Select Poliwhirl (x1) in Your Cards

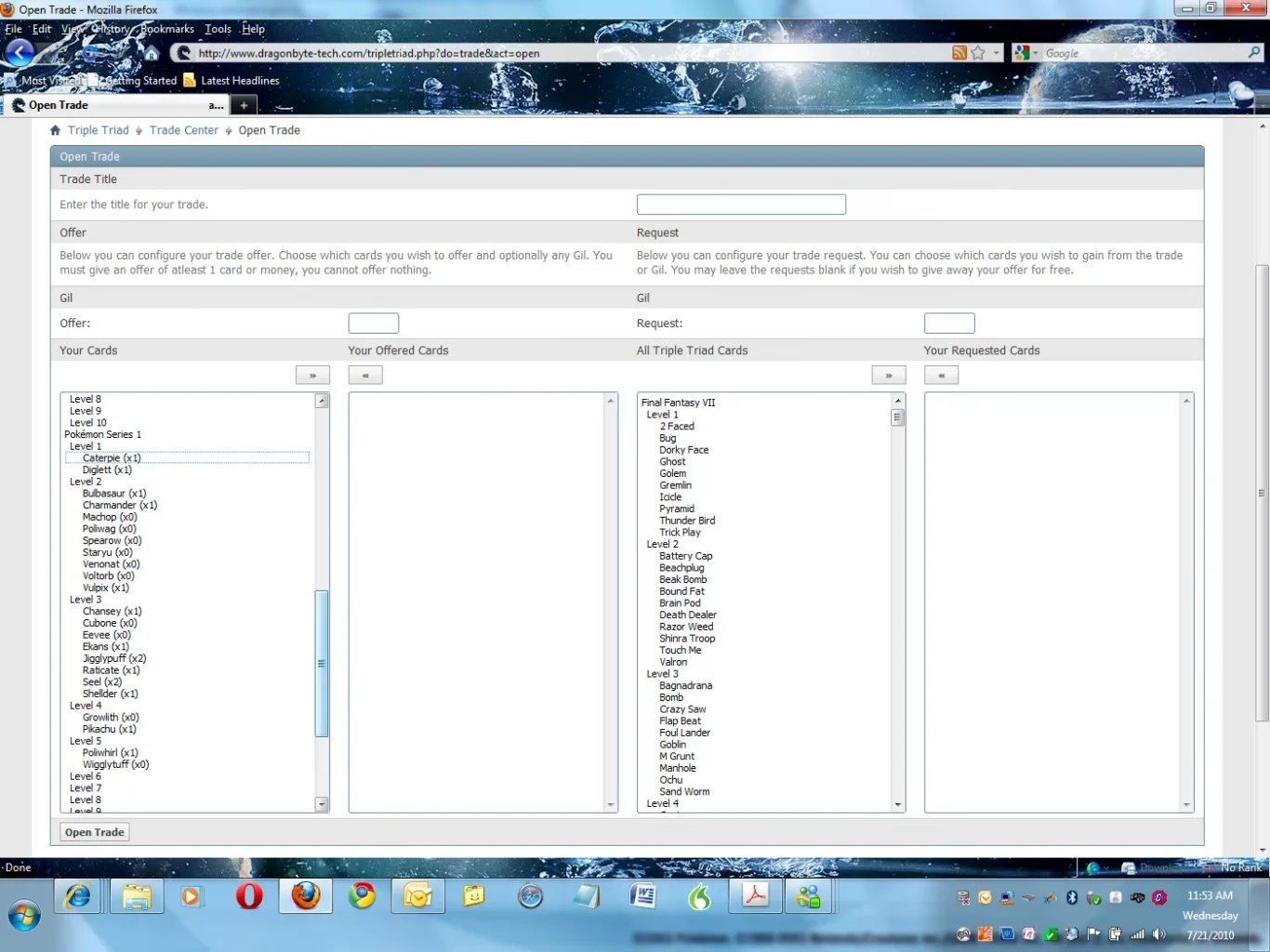click(111, 753)
